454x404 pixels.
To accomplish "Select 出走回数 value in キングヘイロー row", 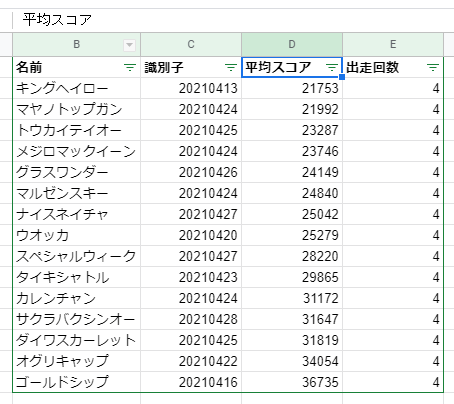I will pyautogui.click(x=393, y=88).
